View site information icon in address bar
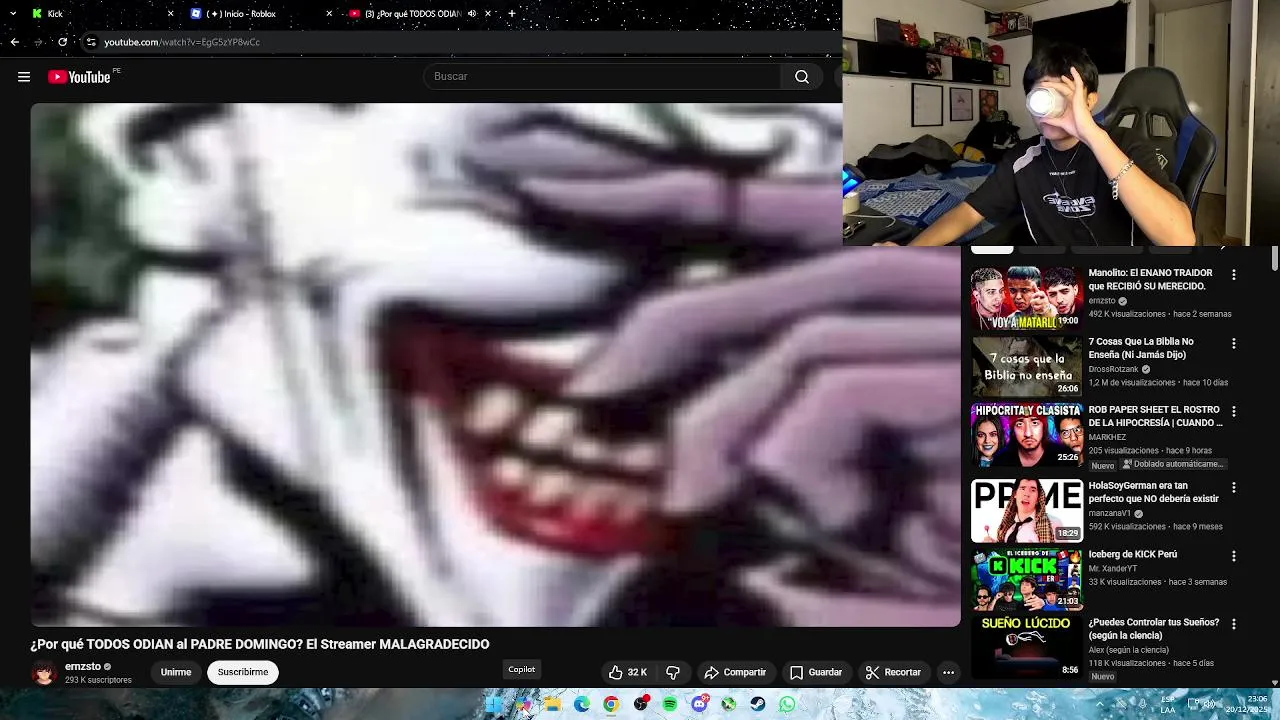1280x720 pixels. [x=91, y=42]
